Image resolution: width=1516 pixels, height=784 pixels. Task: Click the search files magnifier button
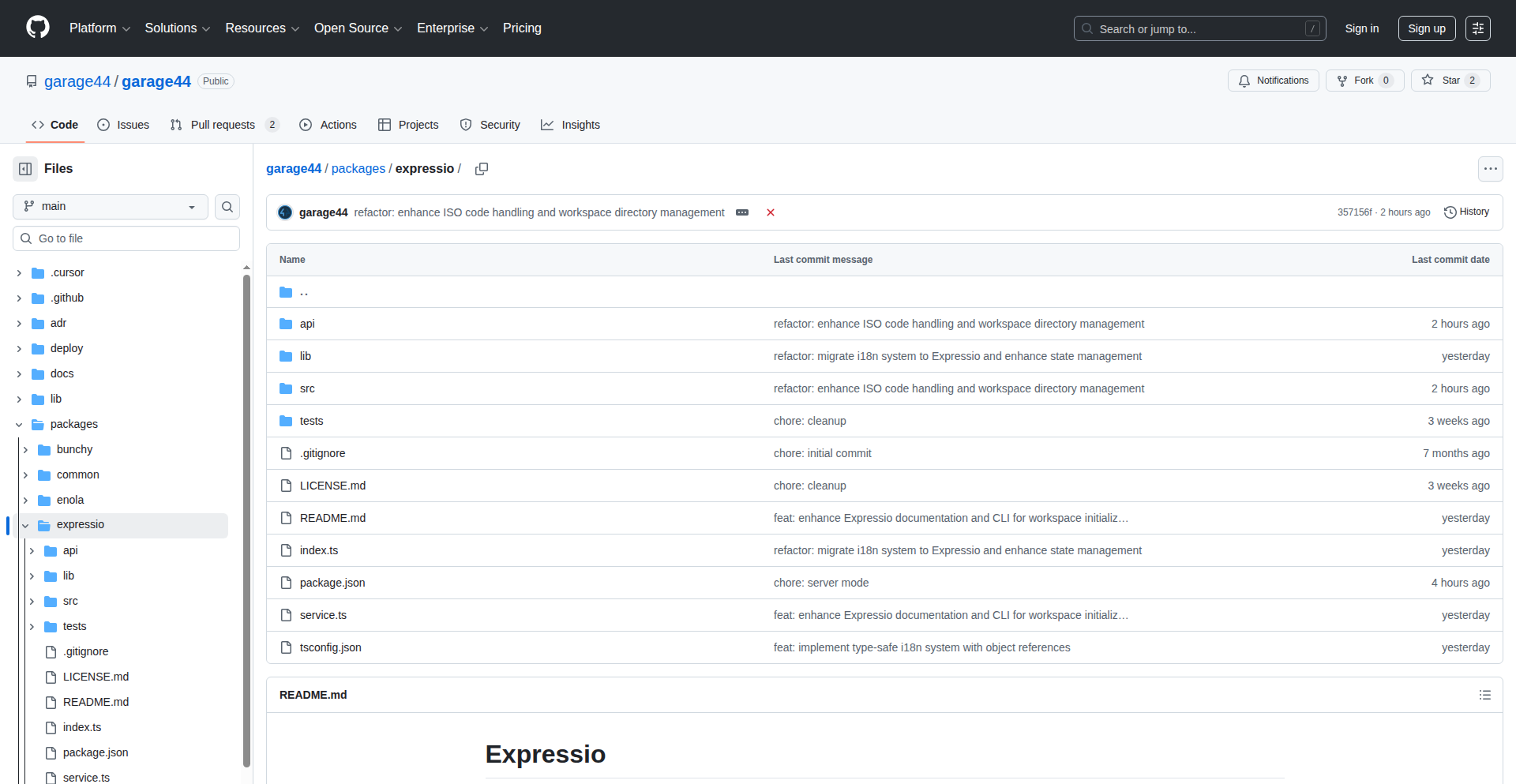227,207
